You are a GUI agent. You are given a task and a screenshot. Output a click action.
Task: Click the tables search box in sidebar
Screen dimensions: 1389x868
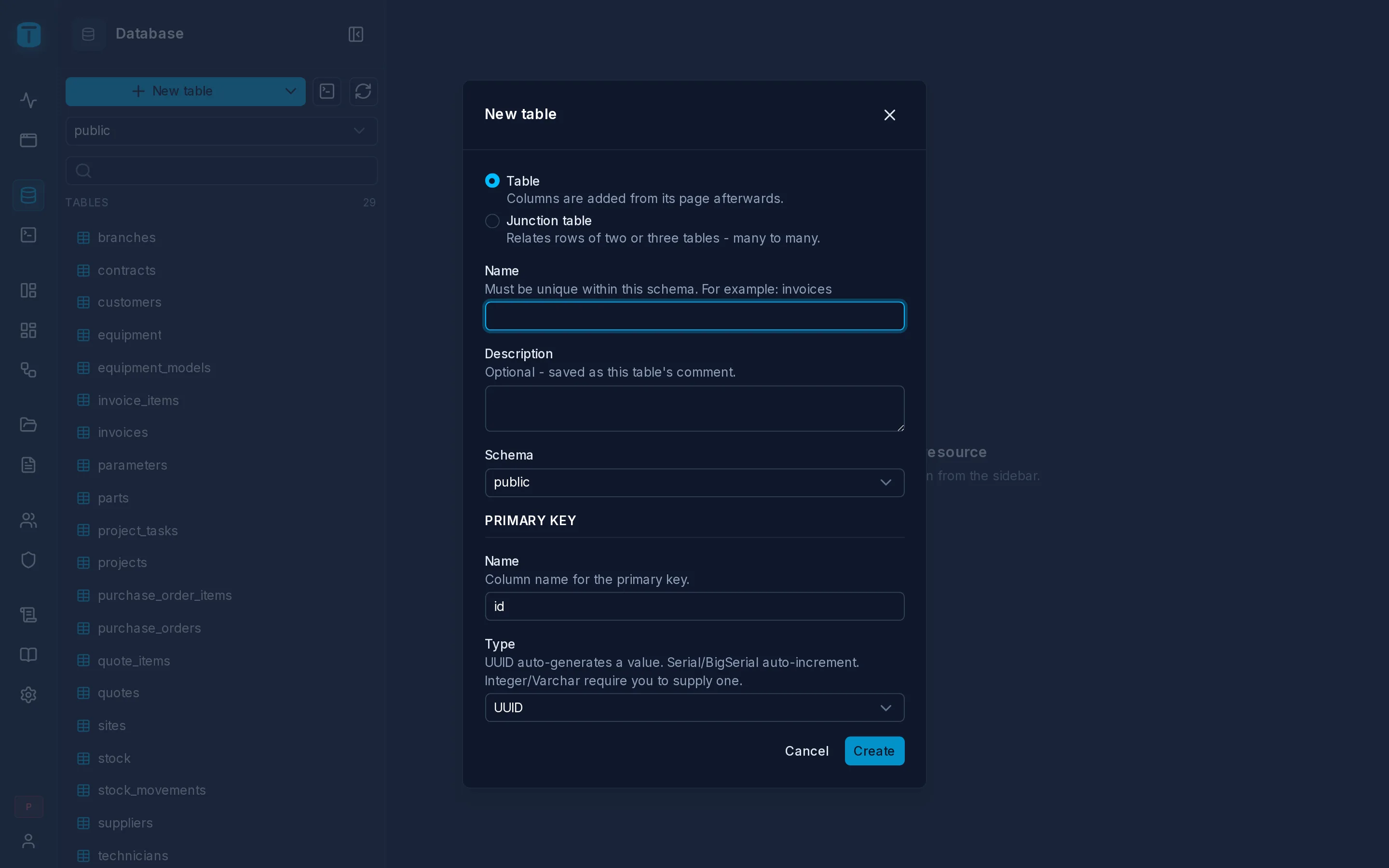(221, 171)
